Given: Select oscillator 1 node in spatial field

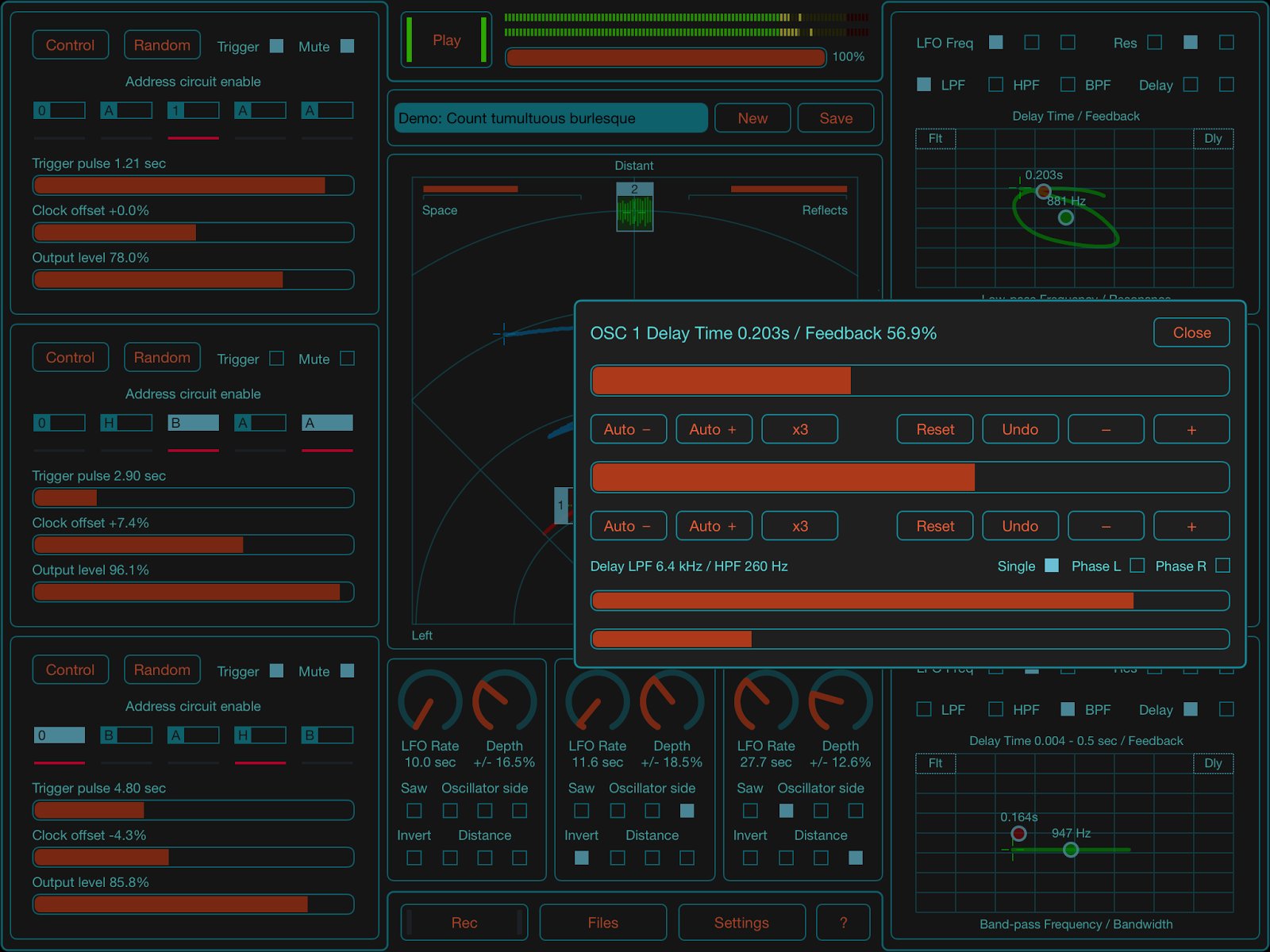Looking at the screenshot, I should pos(562,505).
